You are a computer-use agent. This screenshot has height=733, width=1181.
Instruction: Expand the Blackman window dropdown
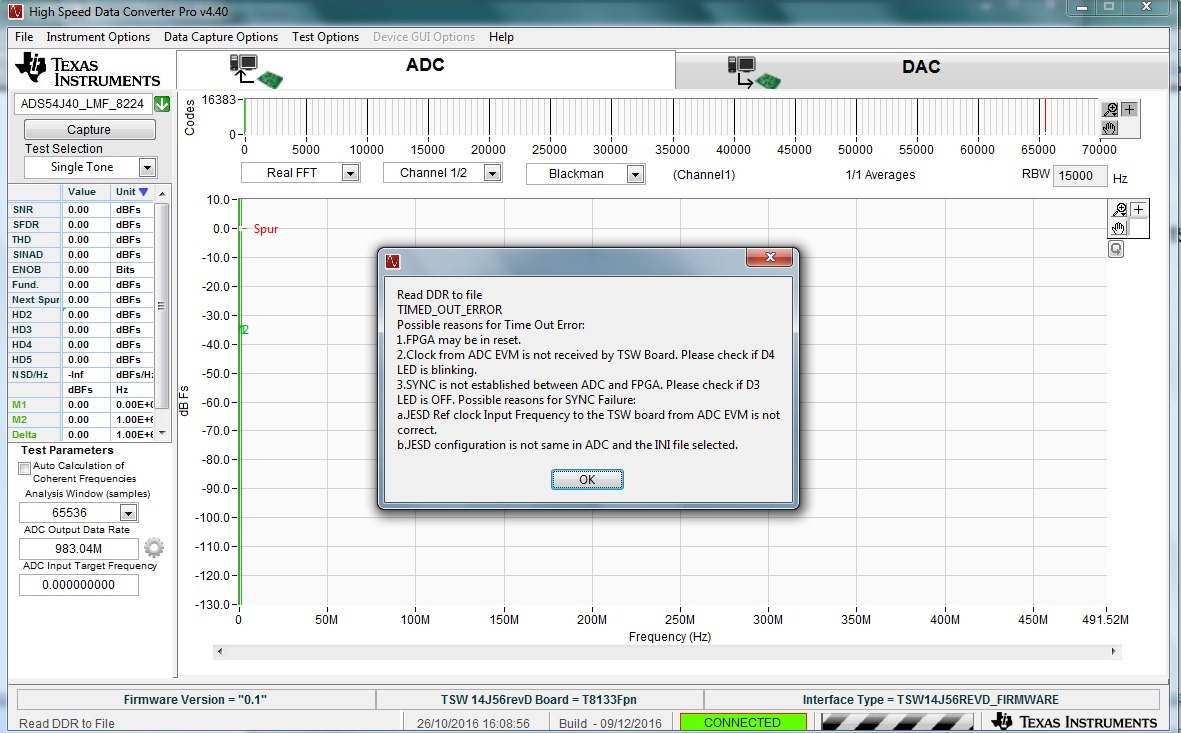click(635, 174)
